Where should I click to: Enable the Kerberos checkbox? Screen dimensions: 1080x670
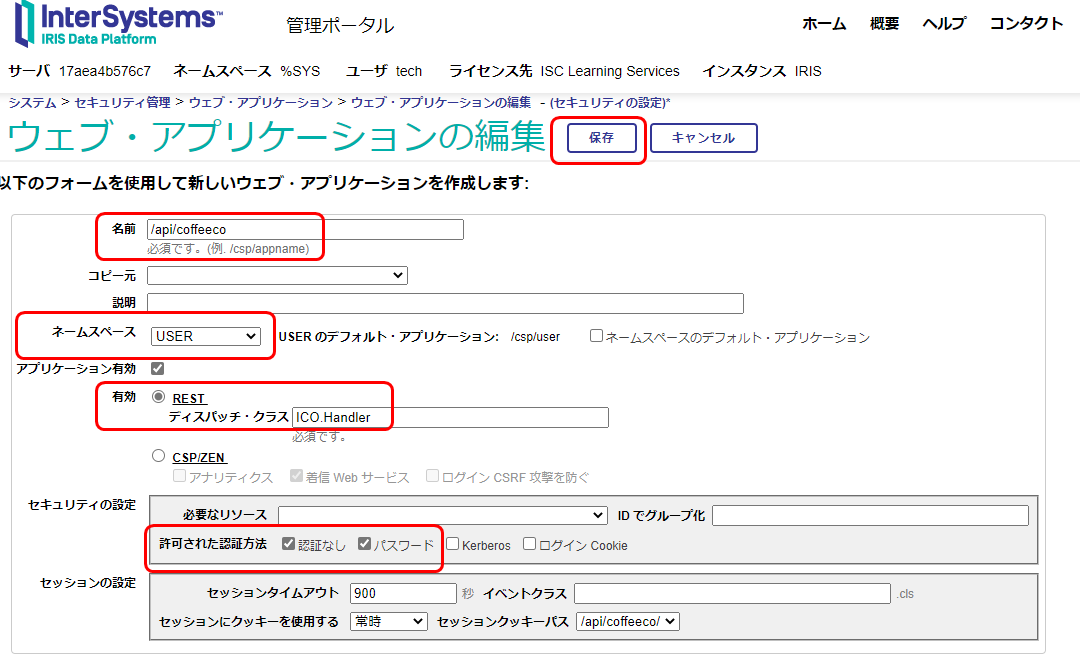point(453,544)
